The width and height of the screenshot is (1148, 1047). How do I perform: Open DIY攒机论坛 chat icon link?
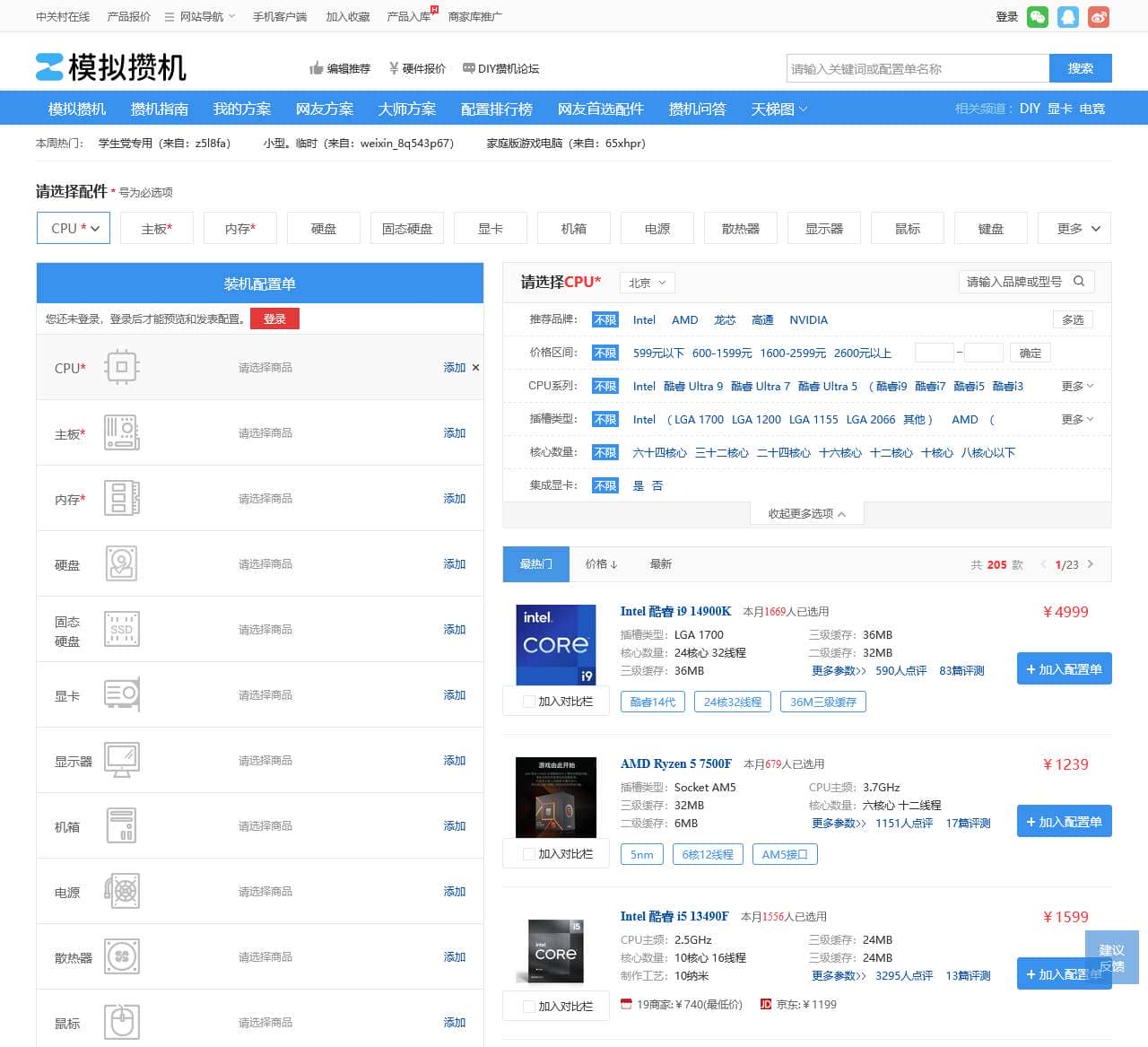click(468, 68)
